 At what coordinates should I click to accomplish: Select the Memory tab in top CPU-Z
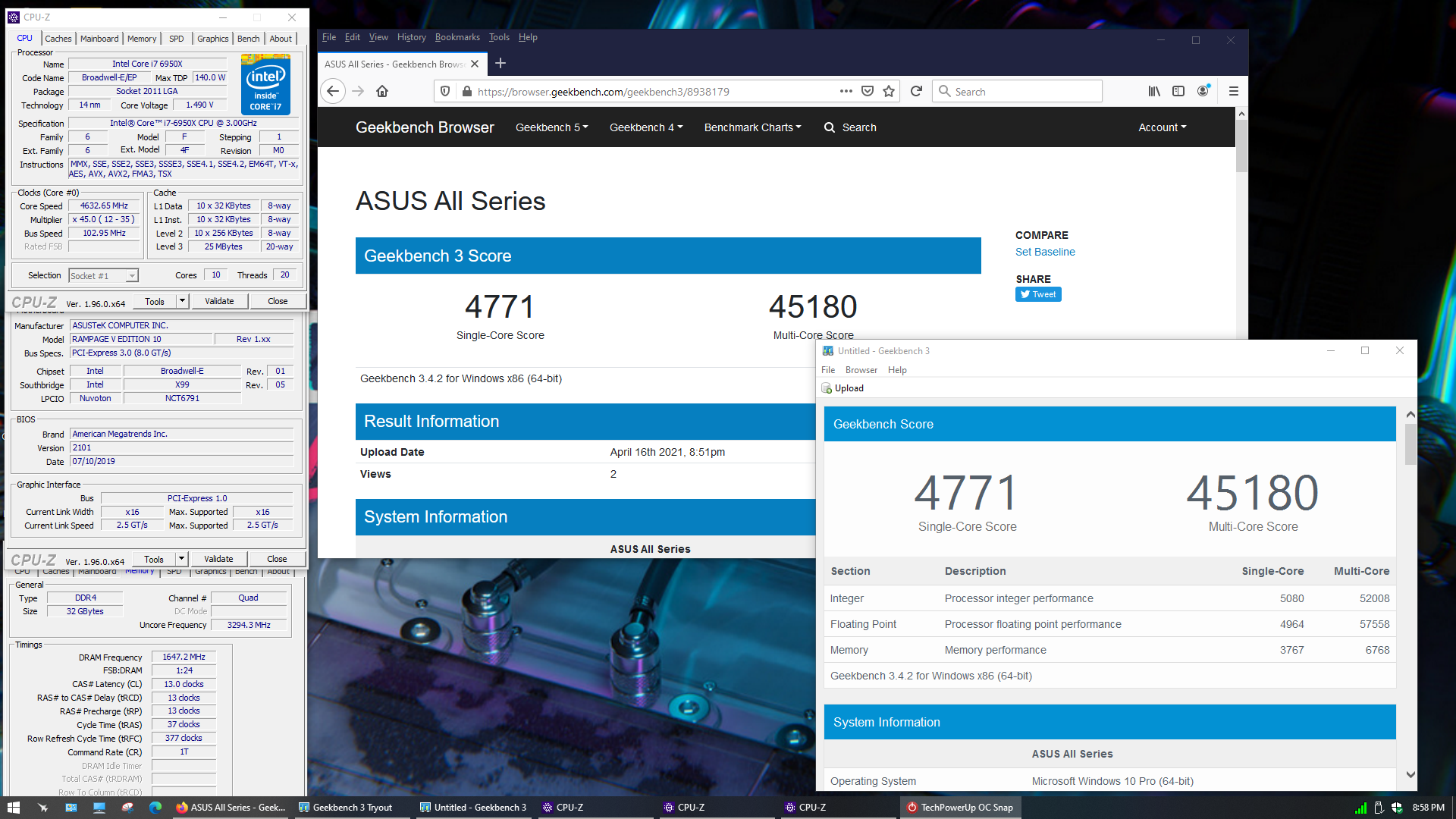(x=142, y=39)
